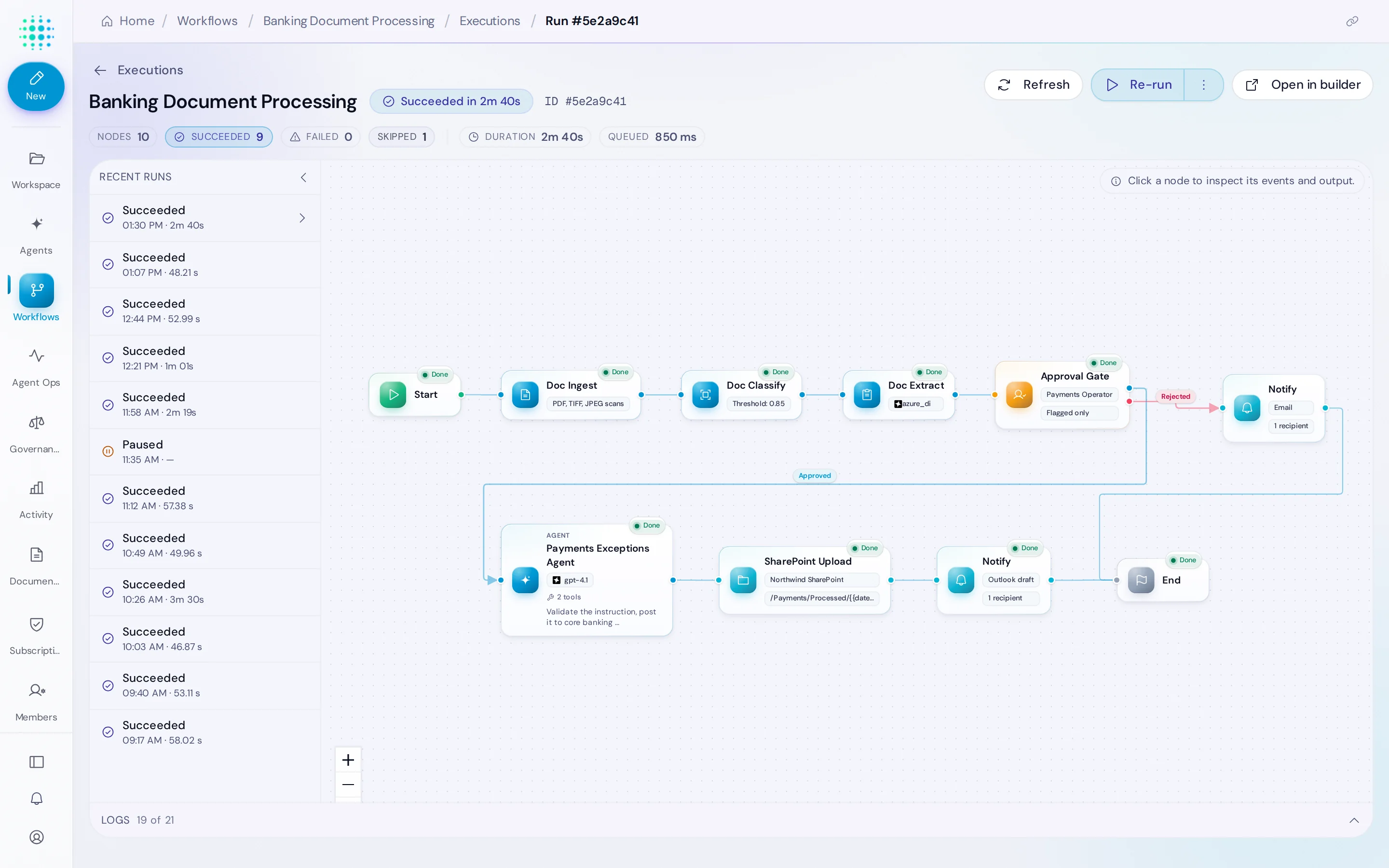
Task: Click the SharePoint Upload folder icon
Action: (x=743, y=580)
